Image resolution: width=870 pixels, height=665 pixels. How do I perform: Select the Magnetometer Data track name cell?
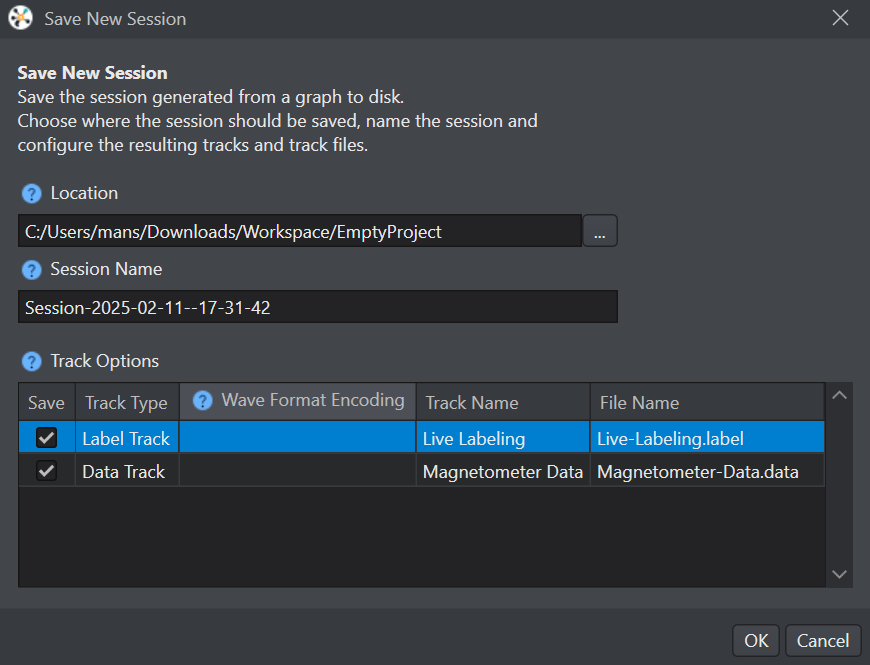(x=503, y=471)
